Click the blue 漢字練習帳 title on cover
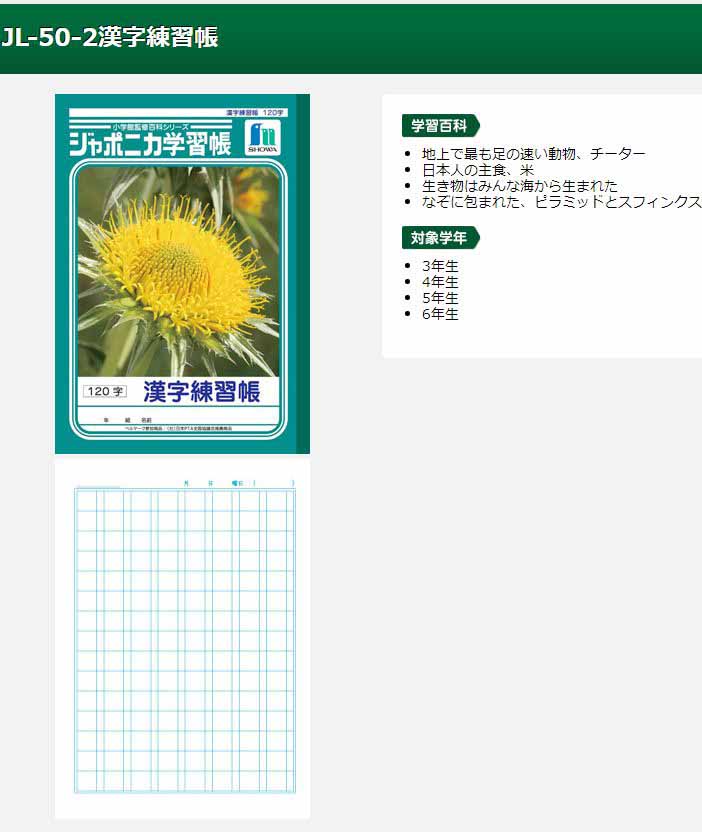702x832 pixels. point(201,392)
